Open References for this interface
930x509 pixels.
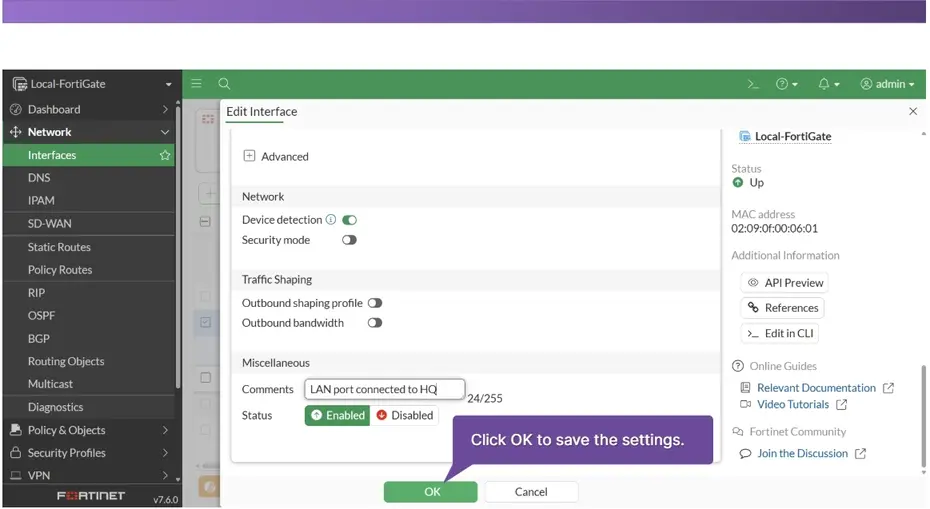coord(782,308)
